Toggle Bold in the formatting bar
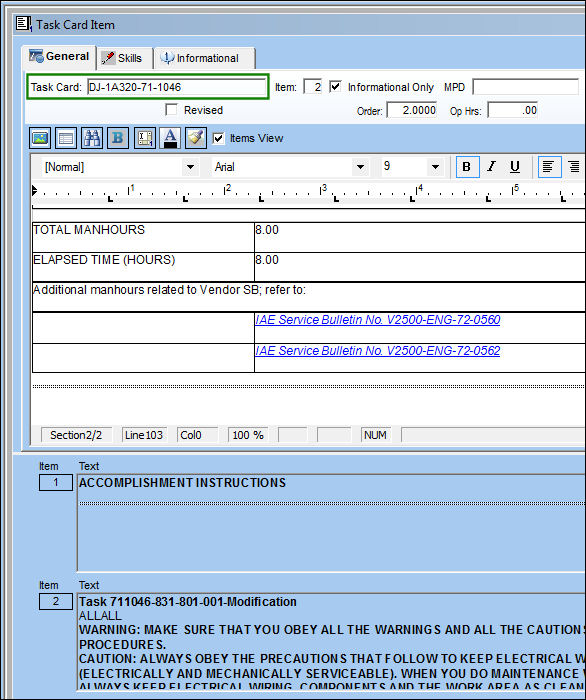586x700 pixels. click(467, 167)
